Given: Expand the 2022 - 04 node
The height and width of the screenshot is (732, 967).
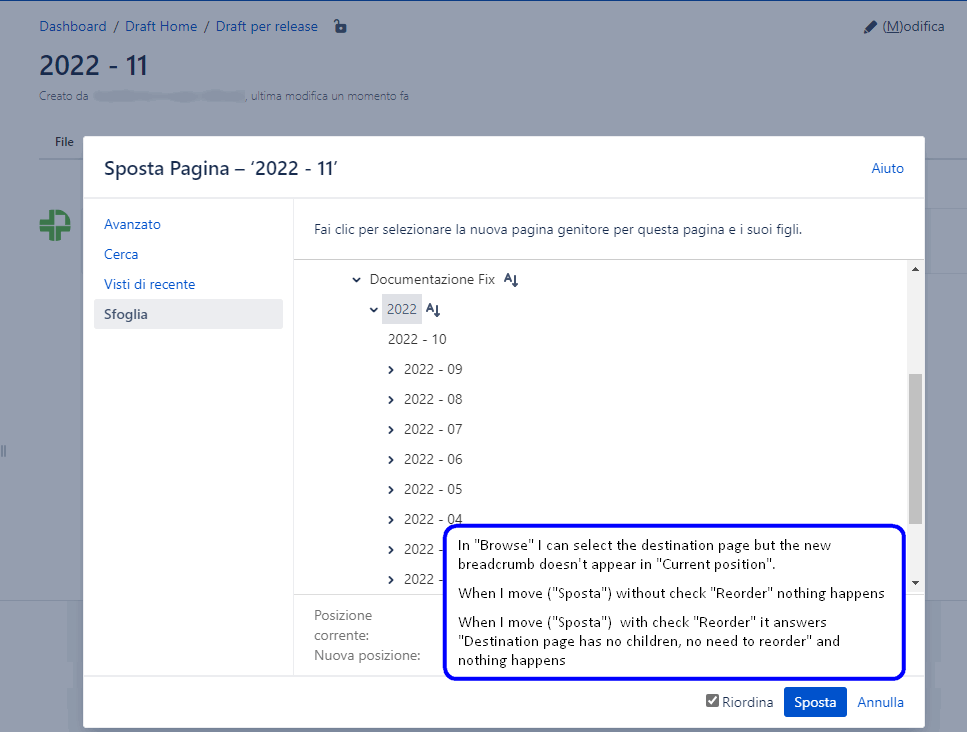Looking at the screenshot, I should coord(391,520).
